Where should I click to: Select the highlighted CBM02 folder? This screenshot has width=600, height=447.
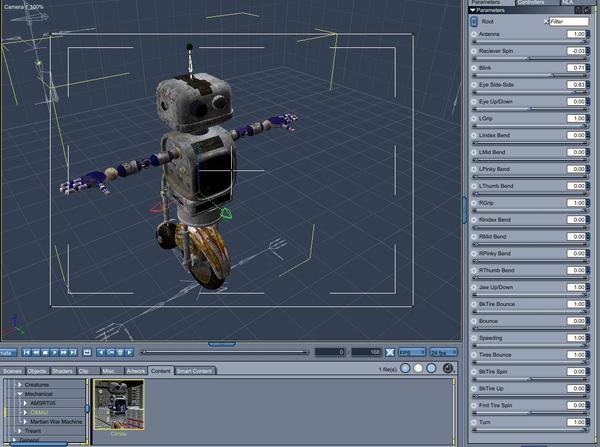39,413
